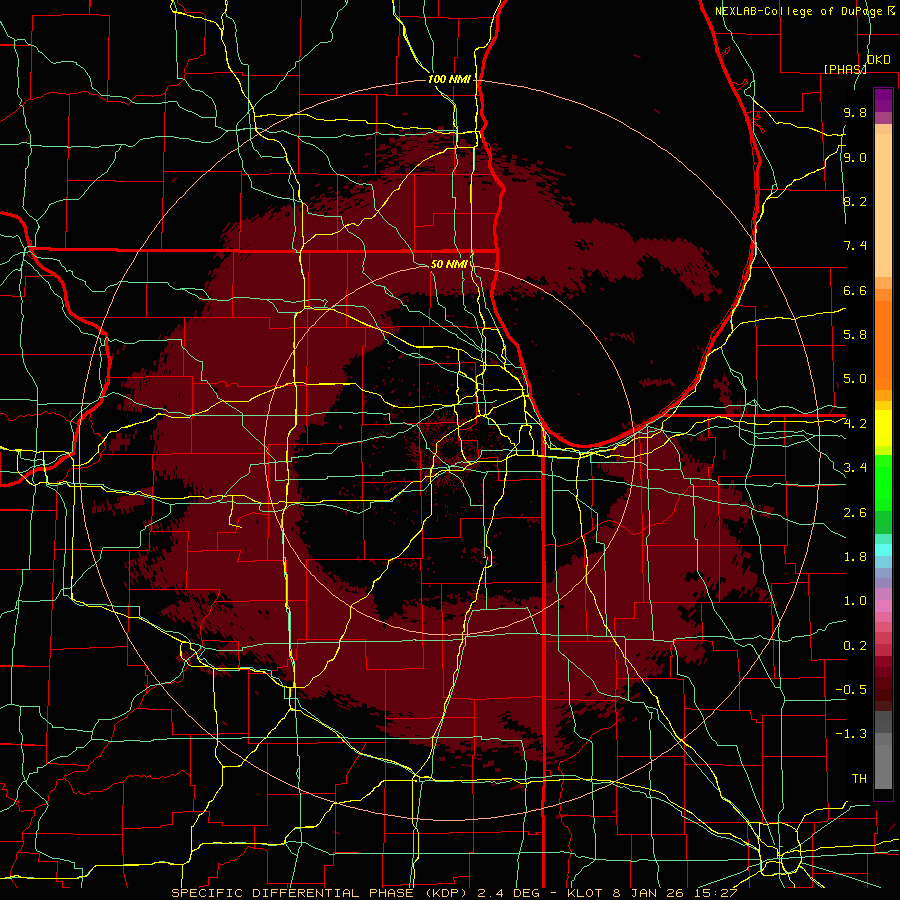Viewport: 900px width, 900px height.
Task: Click the "9.0" scale value
Action: [855, 157]
